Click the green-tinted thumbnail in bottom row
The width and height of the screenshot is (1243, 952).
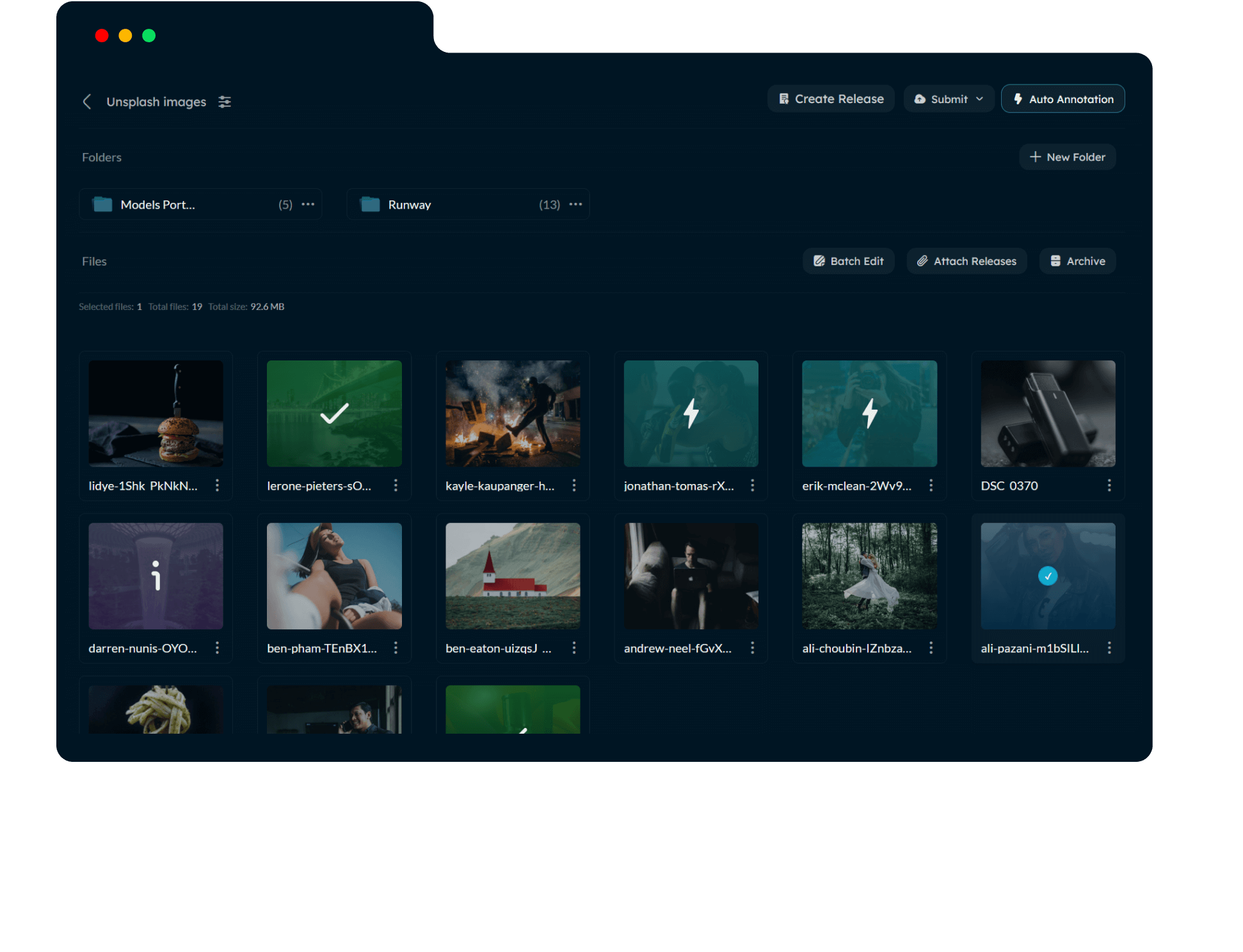click(513, 709)
